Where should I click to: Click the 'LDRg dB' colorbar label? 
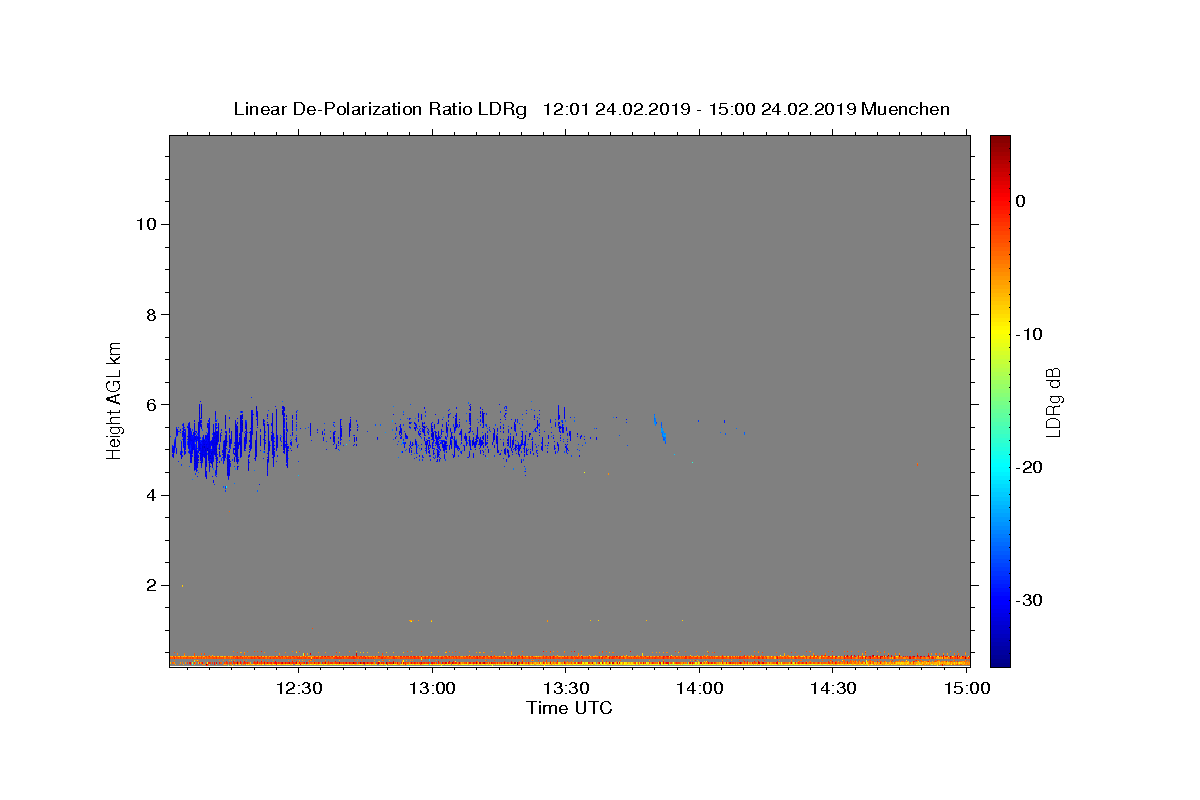click(1052, 401)
